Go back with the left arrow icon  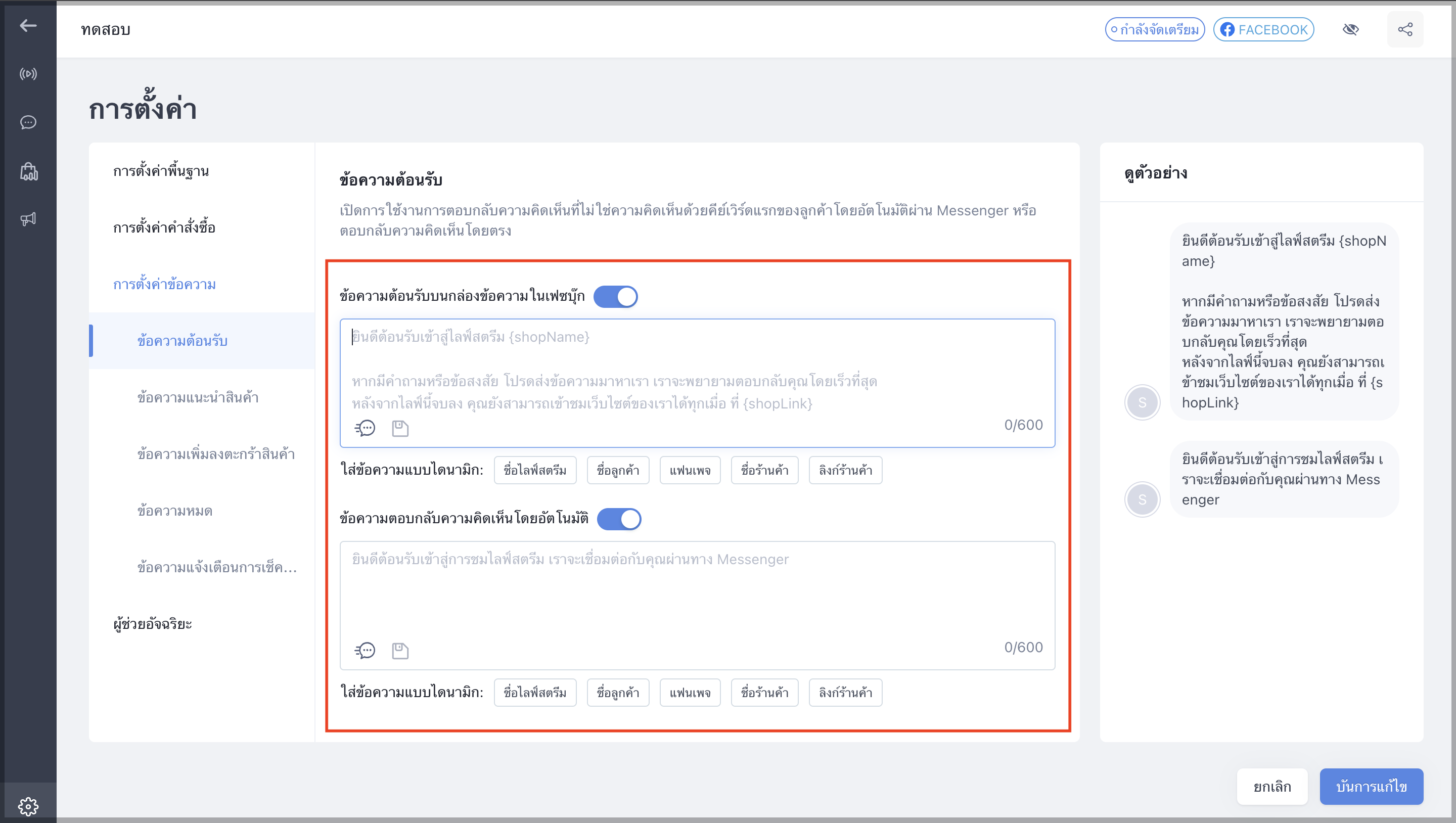(28, 25)
